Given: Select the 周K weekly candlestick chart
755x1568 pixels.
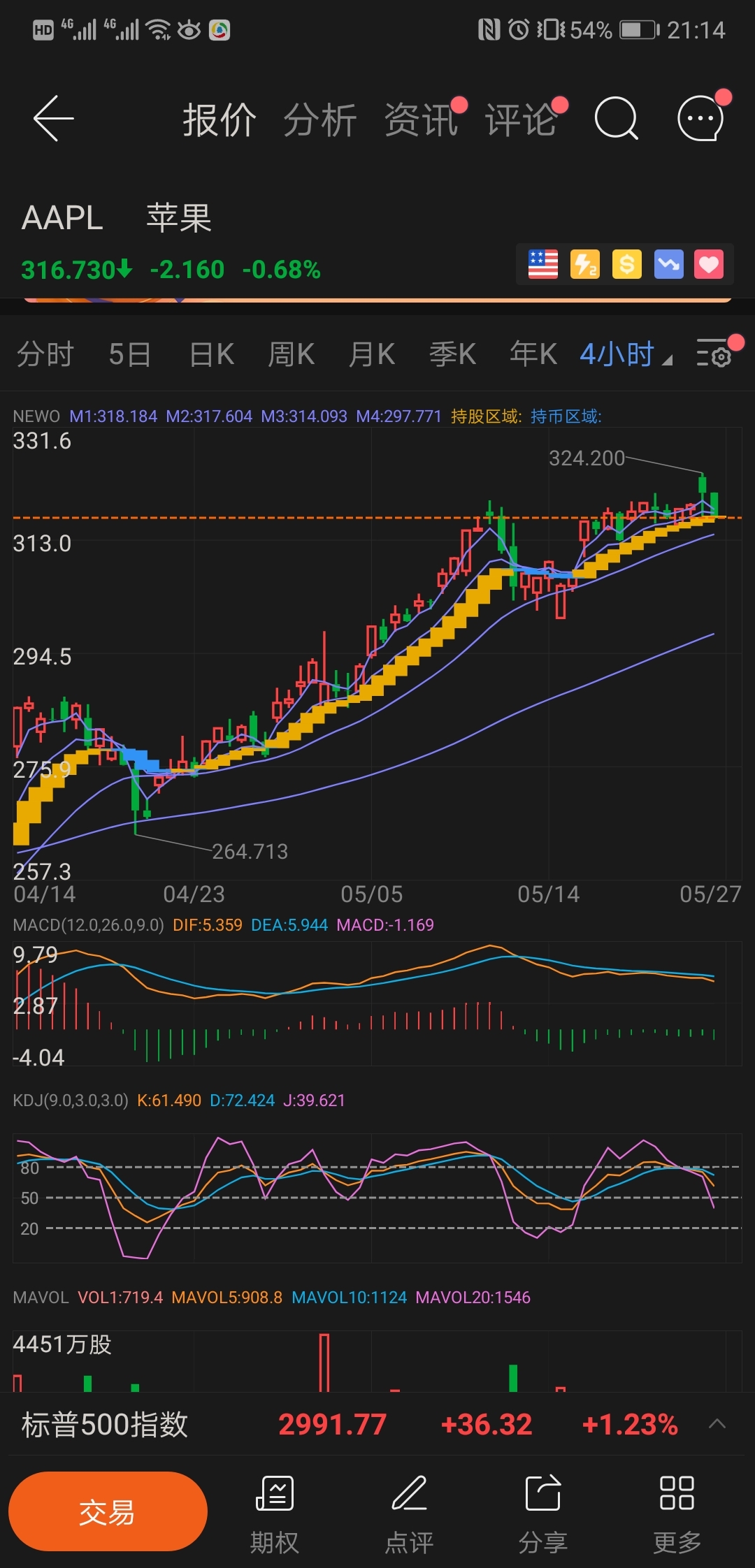Looking at the screenshot, I should click(x=292, y=354).
